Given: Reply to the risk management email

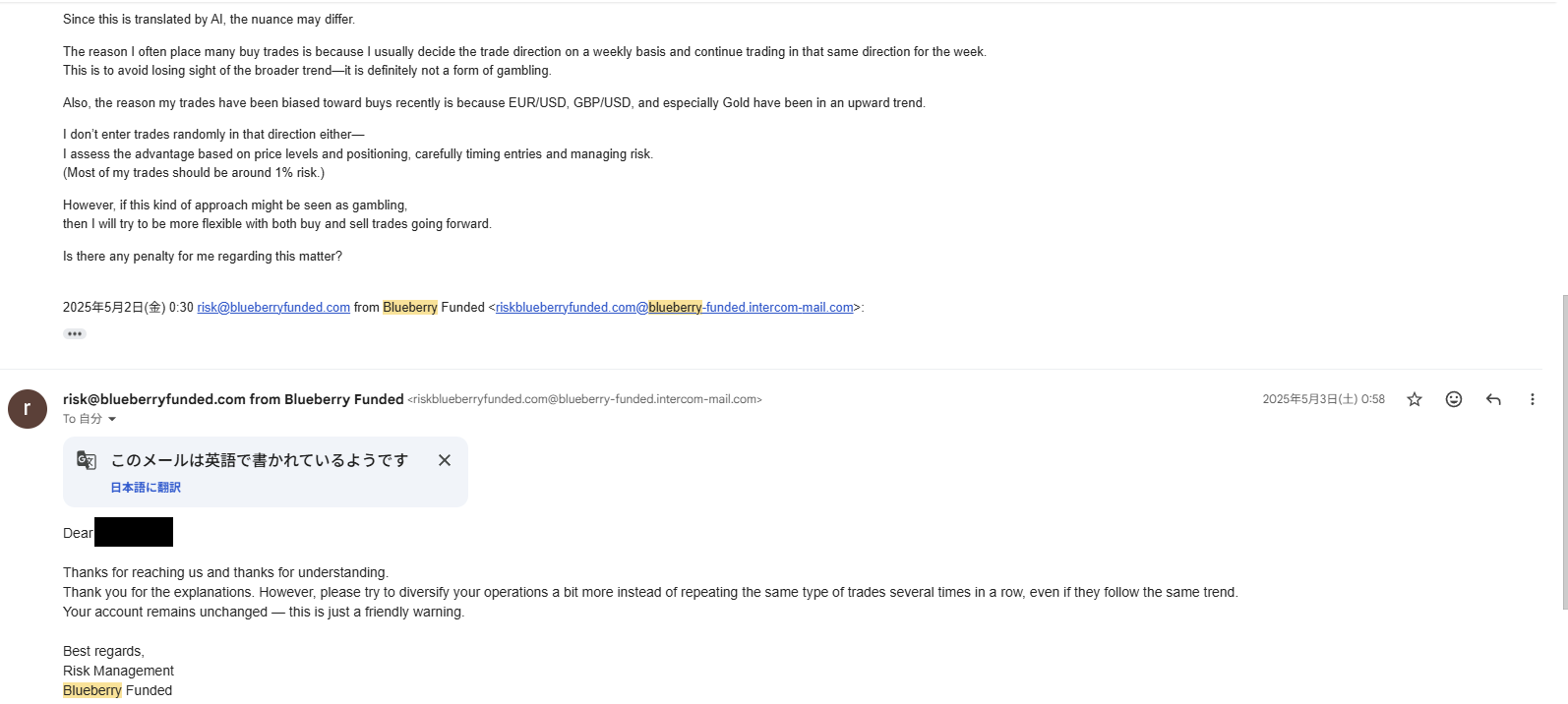Looking at the screenshot, I should 1493,399.
